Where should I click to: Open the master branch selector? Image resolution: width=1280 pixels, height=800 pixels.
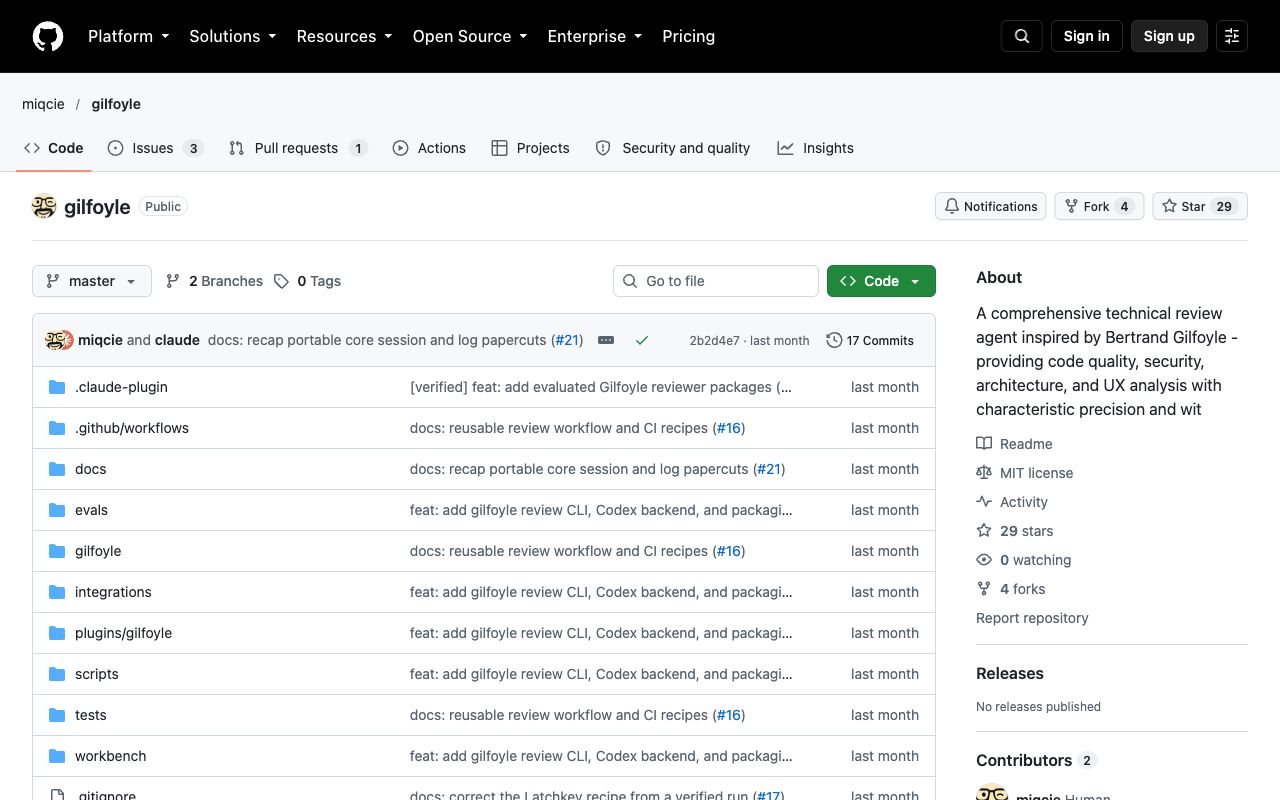coord(92,281)
